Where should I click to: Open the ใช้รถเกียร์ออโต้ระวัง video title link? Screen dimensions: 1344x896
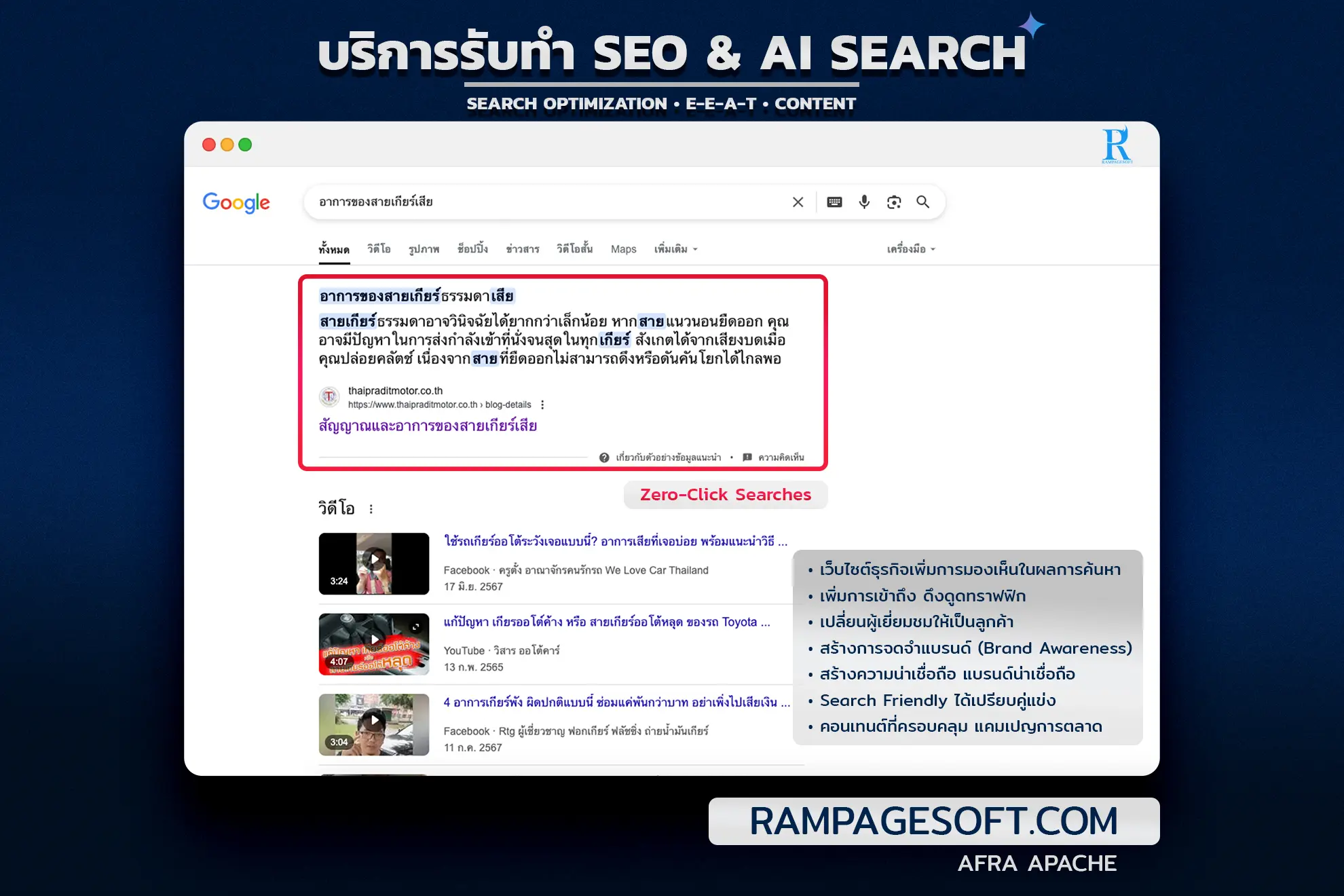coord(616,541)
